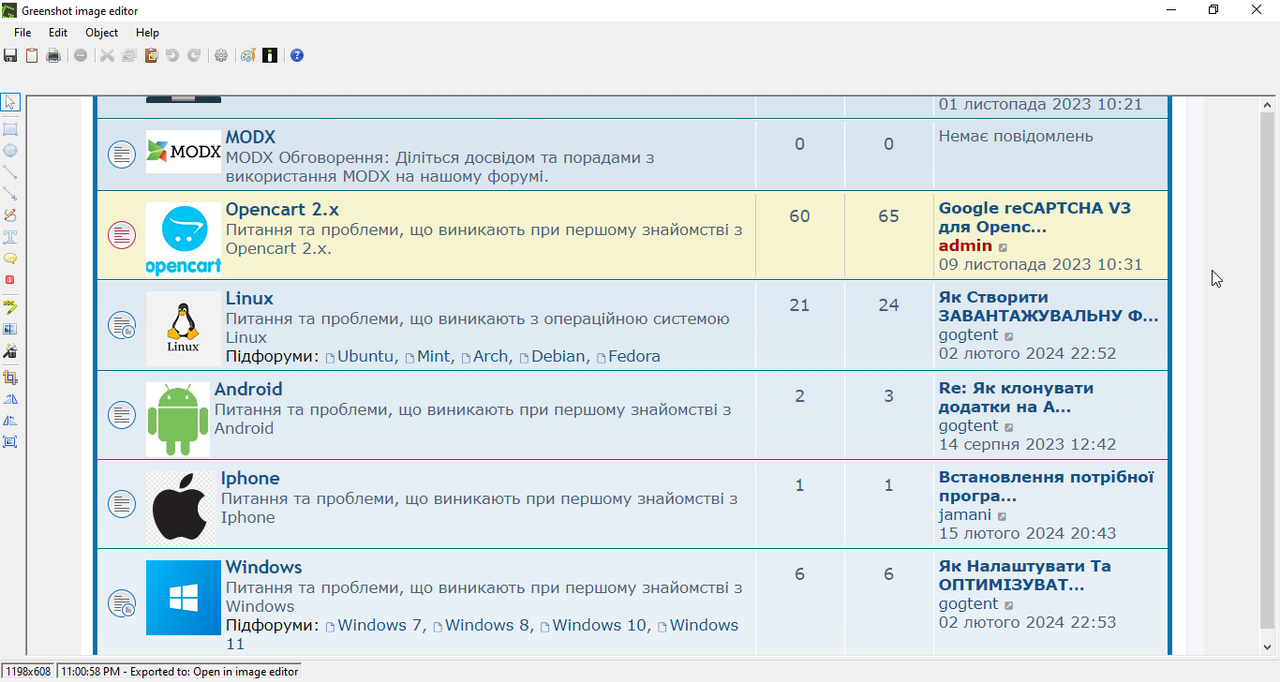Select the Draw Line tool

[x=10, y=172]
